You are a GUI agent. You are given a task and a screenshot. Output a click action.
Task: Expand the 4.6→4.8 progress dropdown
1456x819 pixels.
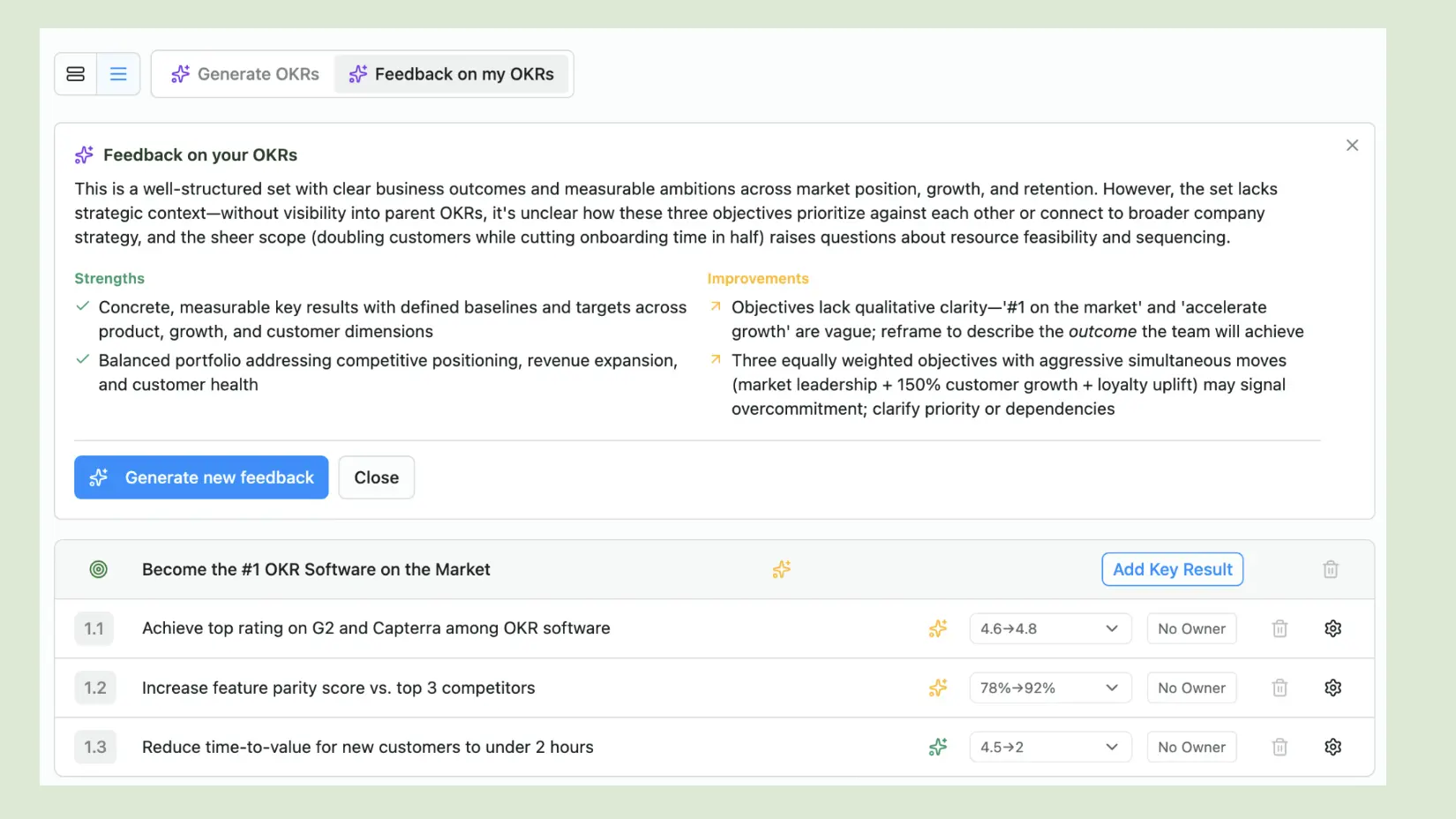(1050, 628)
